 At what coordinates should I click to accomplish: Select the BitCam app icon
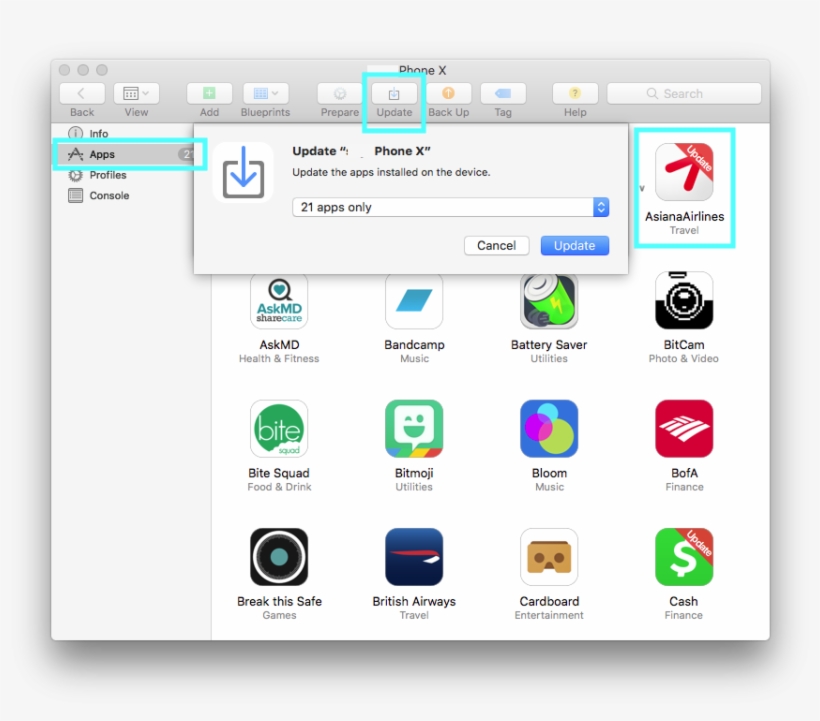coord(684,301)
